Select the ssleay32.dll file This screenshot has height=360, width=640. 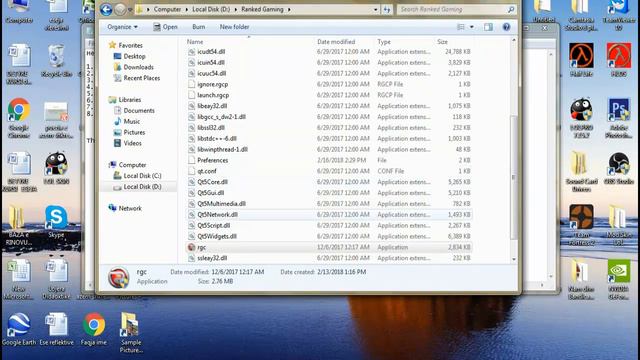point(329,258)
